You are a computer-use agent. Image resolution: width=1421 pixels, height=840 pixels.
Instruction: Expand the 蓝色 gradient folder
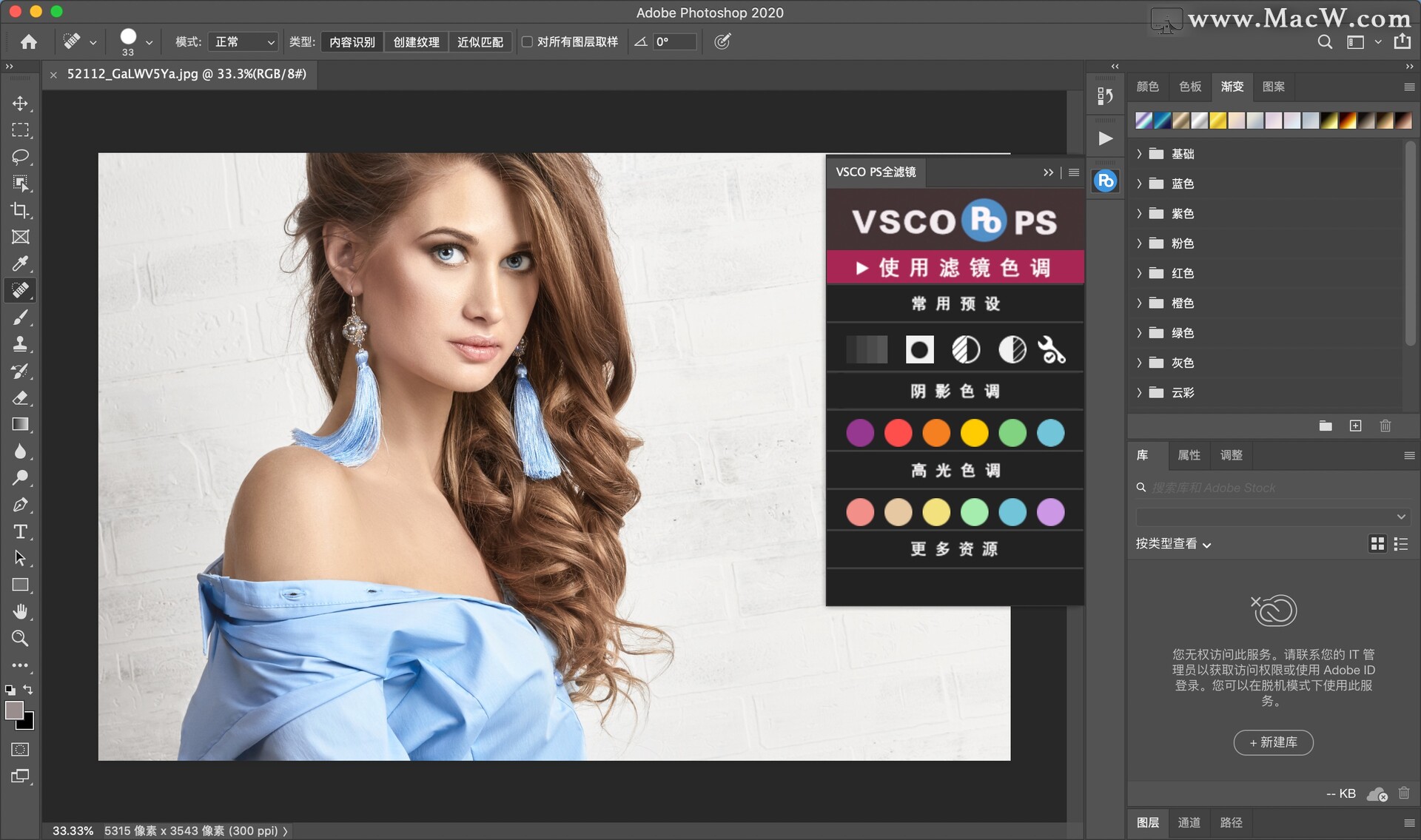tap(1140, 184)
